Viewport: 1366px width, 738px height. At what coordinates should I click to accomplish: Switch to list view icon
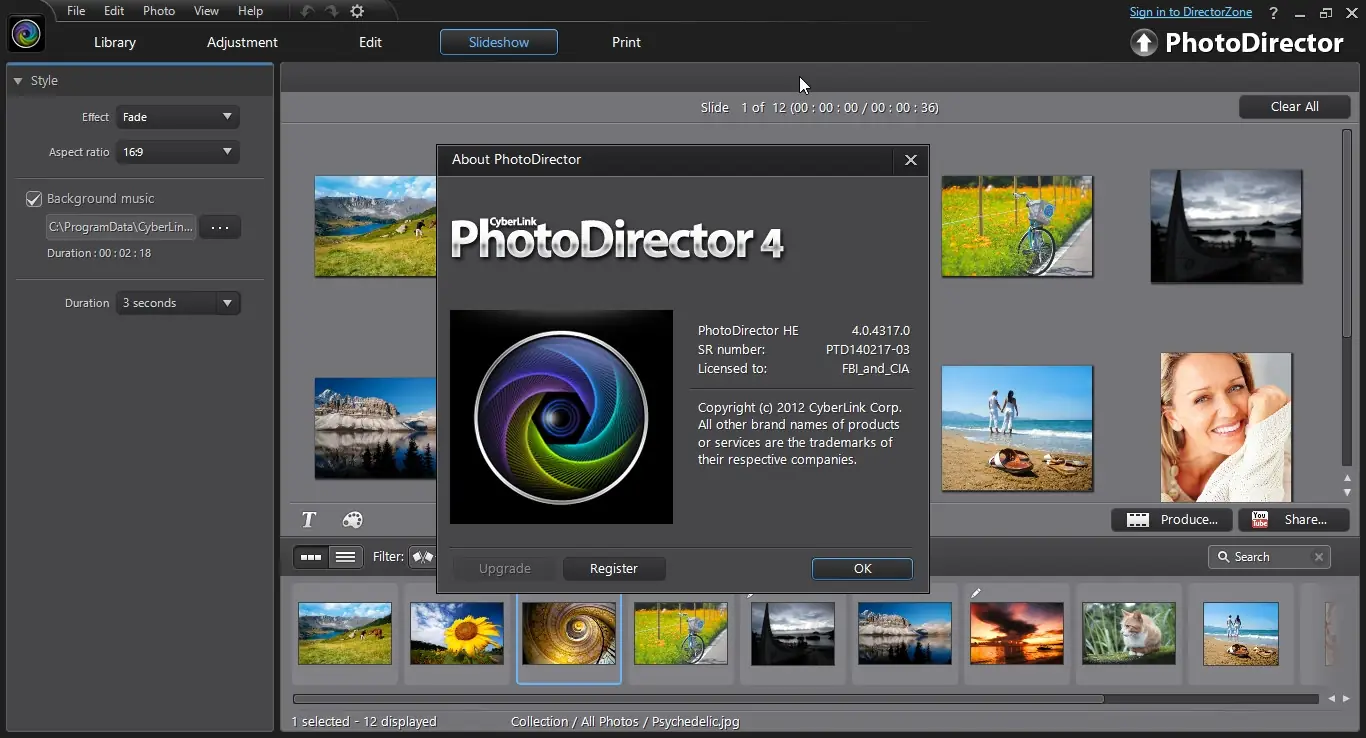[345, 557]
